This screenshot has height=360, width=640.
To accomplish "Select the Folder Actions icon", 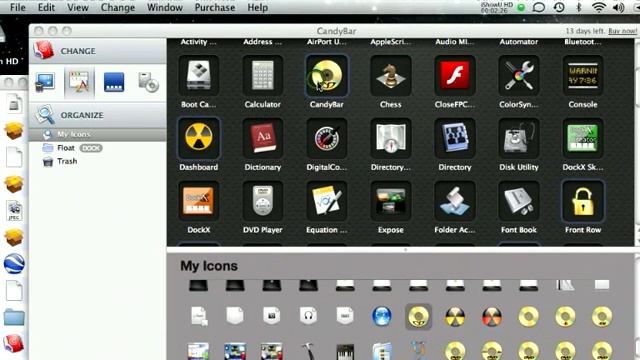I will pos(455,201).
